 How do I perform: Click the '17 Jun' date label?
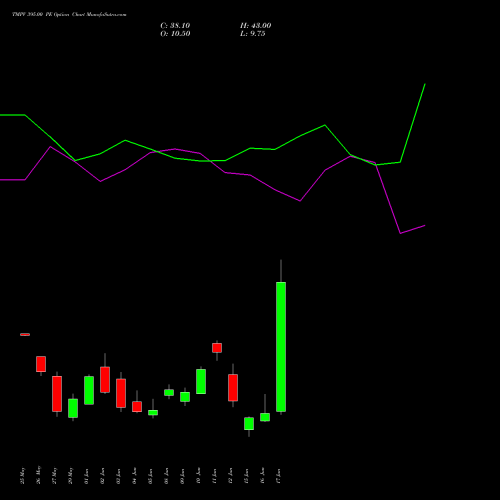point(279,476)
